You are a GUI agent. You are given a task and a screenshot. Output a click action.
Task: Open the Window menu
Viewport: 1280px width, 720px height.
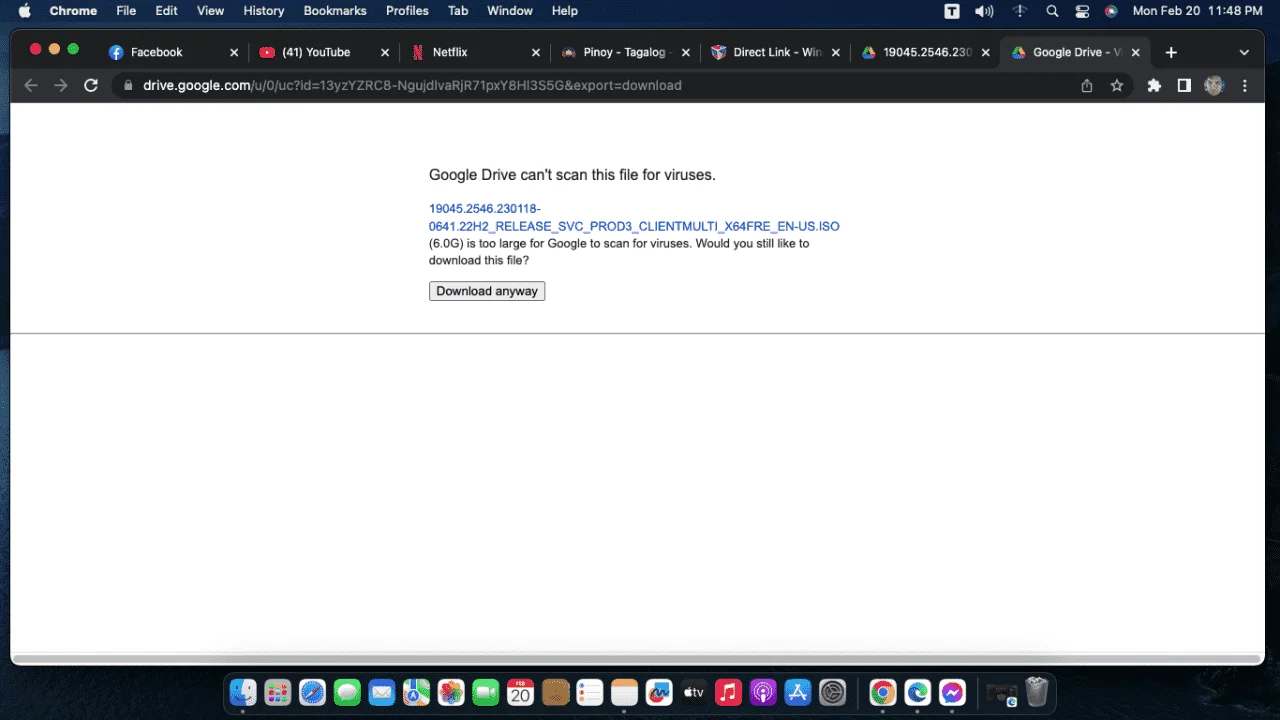(510, 11)
